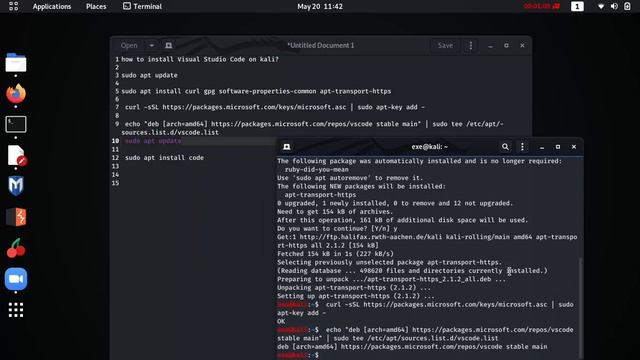Viewport: 640px width, 360px height.
Task: Click Open button in text editor
Action: tap(129, 45)
